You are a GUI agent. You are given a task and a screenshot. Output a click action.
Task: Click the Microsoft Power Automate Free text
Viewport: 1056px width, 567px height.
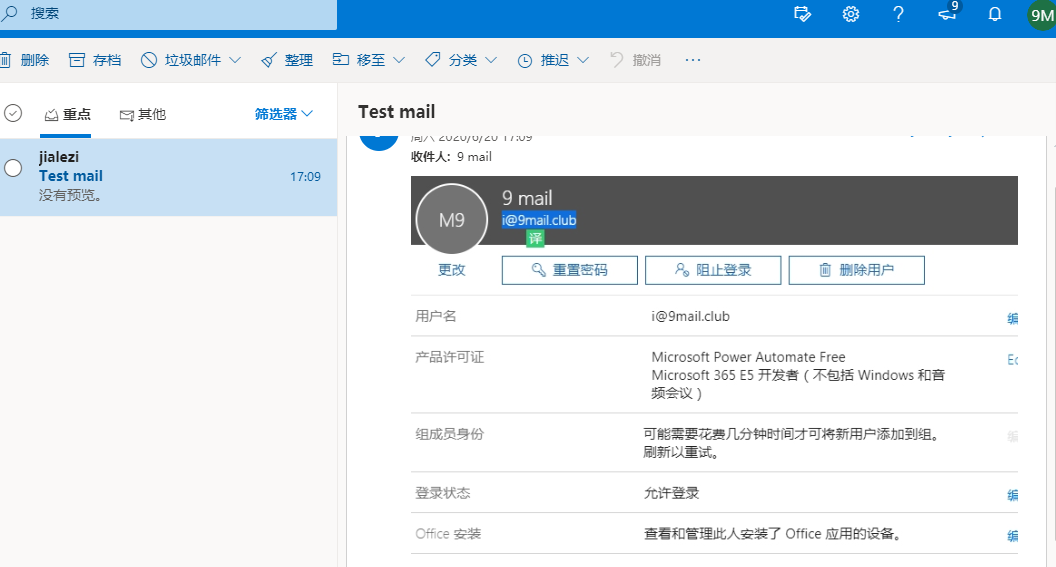pos(748,357)
